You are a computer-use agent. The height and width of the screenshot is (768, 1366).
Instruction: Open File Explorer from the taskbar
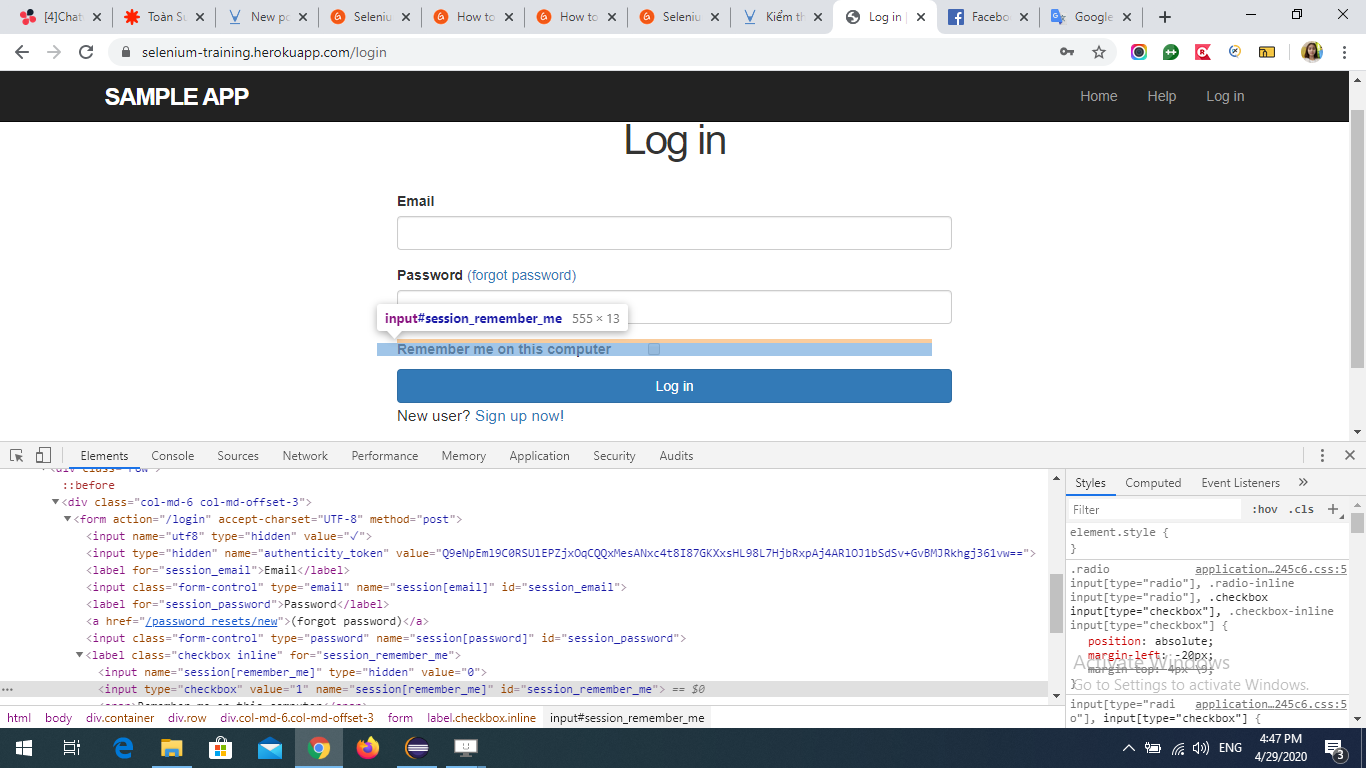click(172, 748)
